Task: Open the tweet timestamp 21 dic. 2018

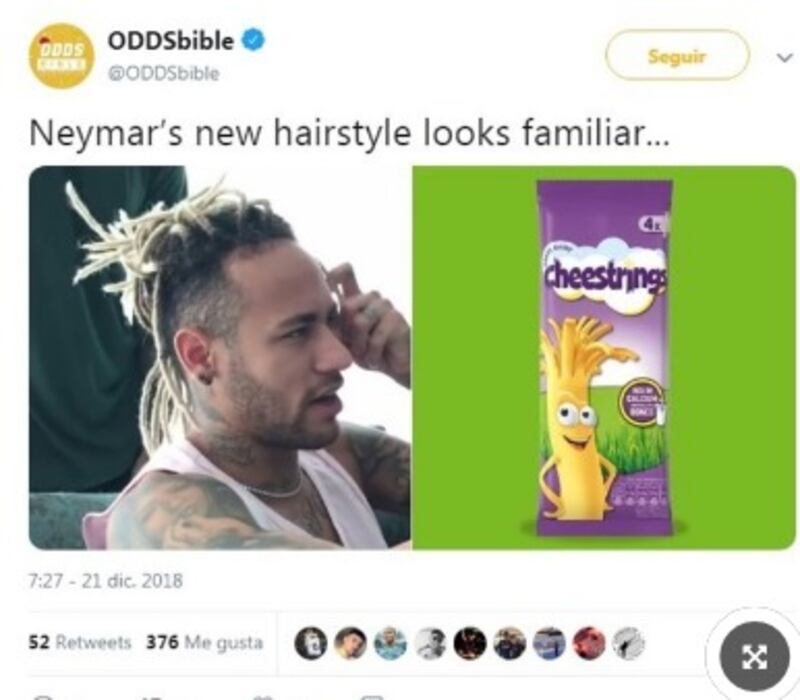Action: [106, 581]
